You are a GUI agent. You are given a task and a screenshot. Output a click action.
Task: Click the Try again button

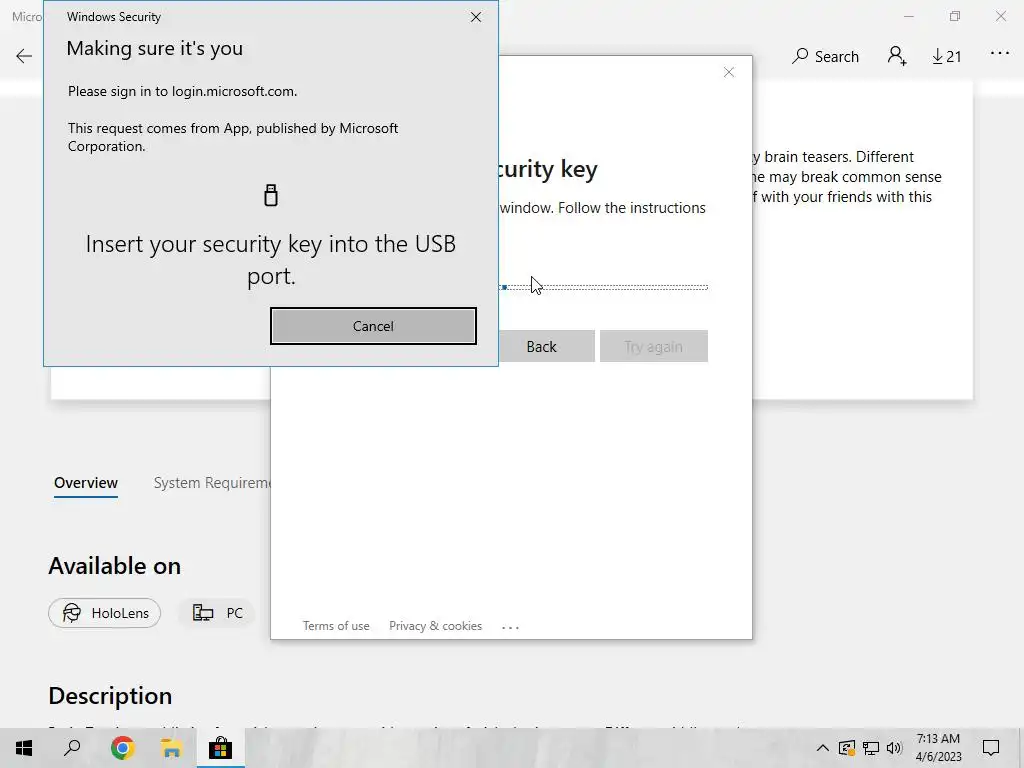(654, 346)
